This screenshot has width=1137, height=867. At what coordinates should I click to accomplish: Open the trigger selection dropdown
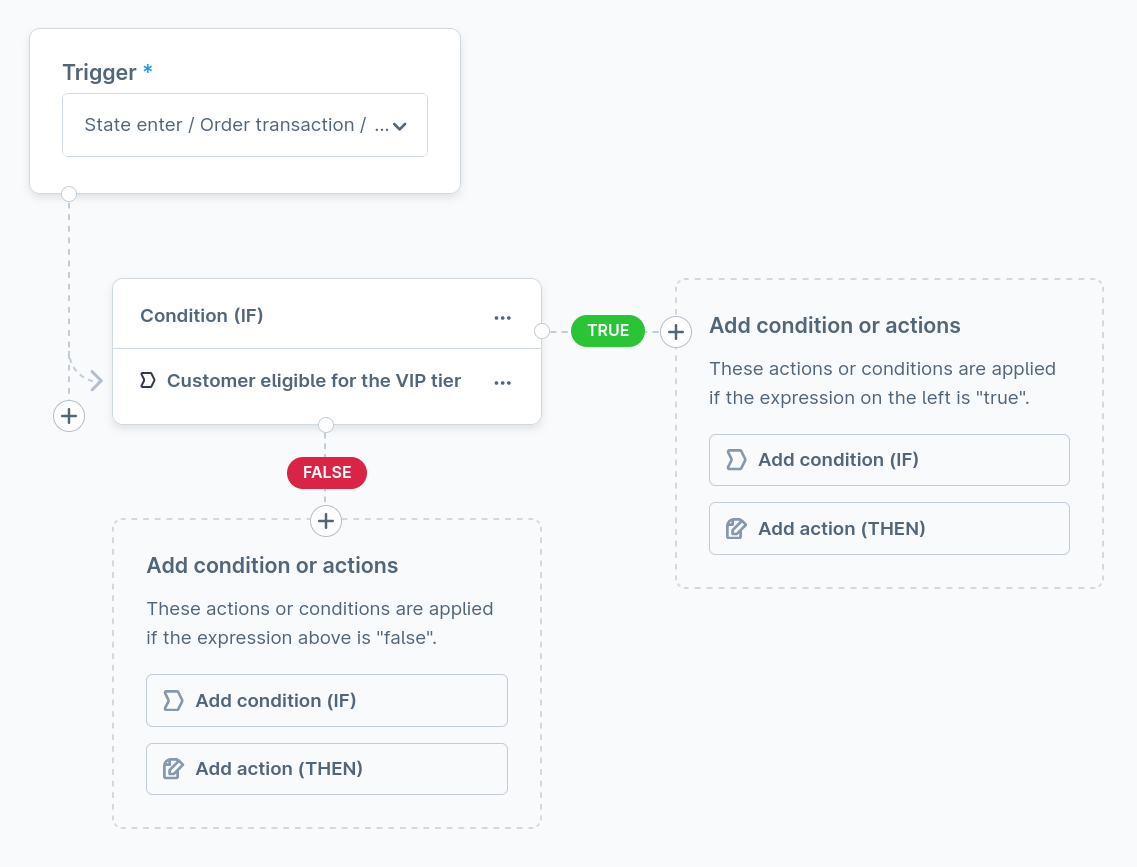click(x=245, y=124)
